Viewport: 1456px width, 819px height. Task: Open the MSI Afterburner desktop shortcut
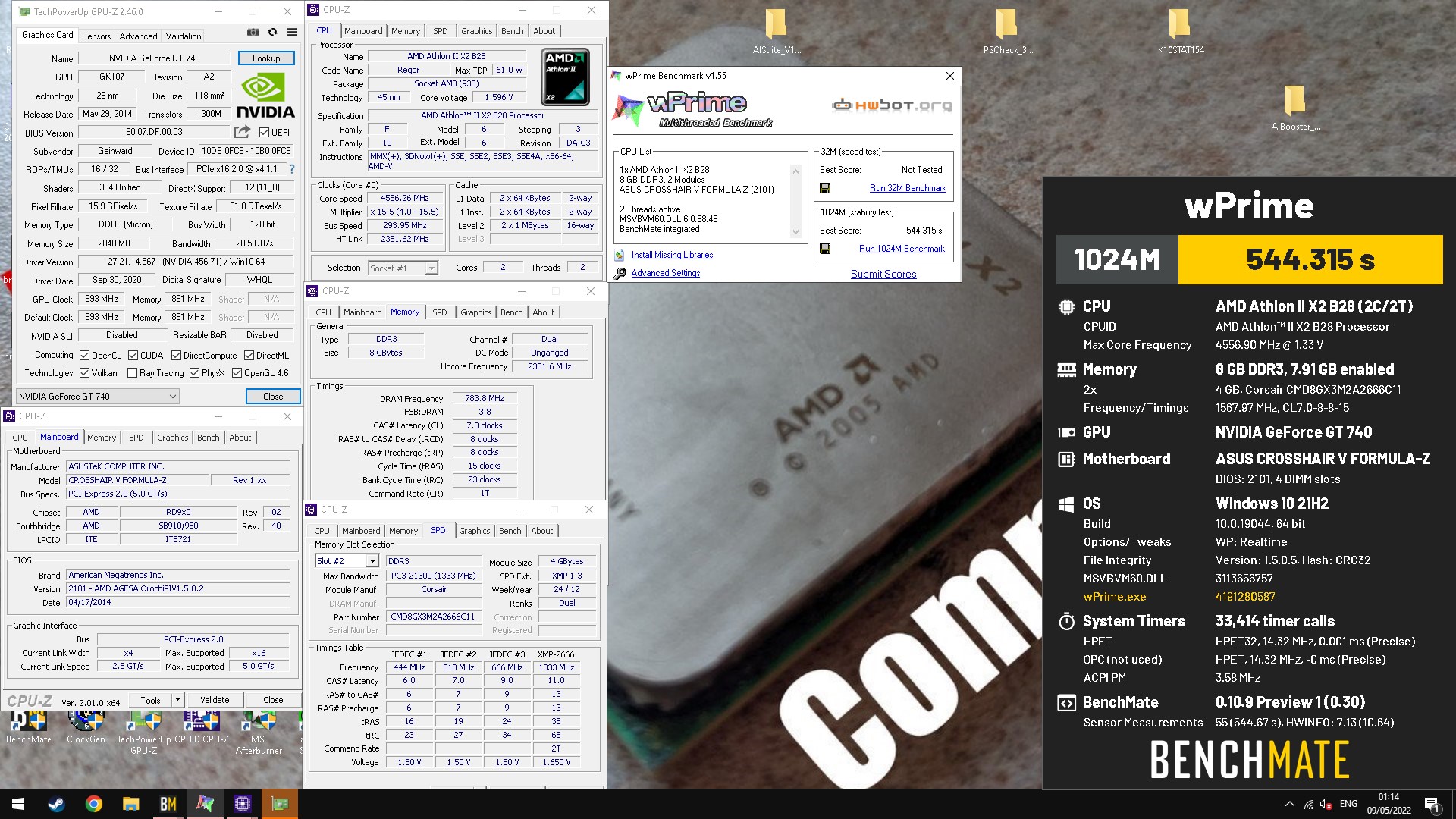click(259, 733)
